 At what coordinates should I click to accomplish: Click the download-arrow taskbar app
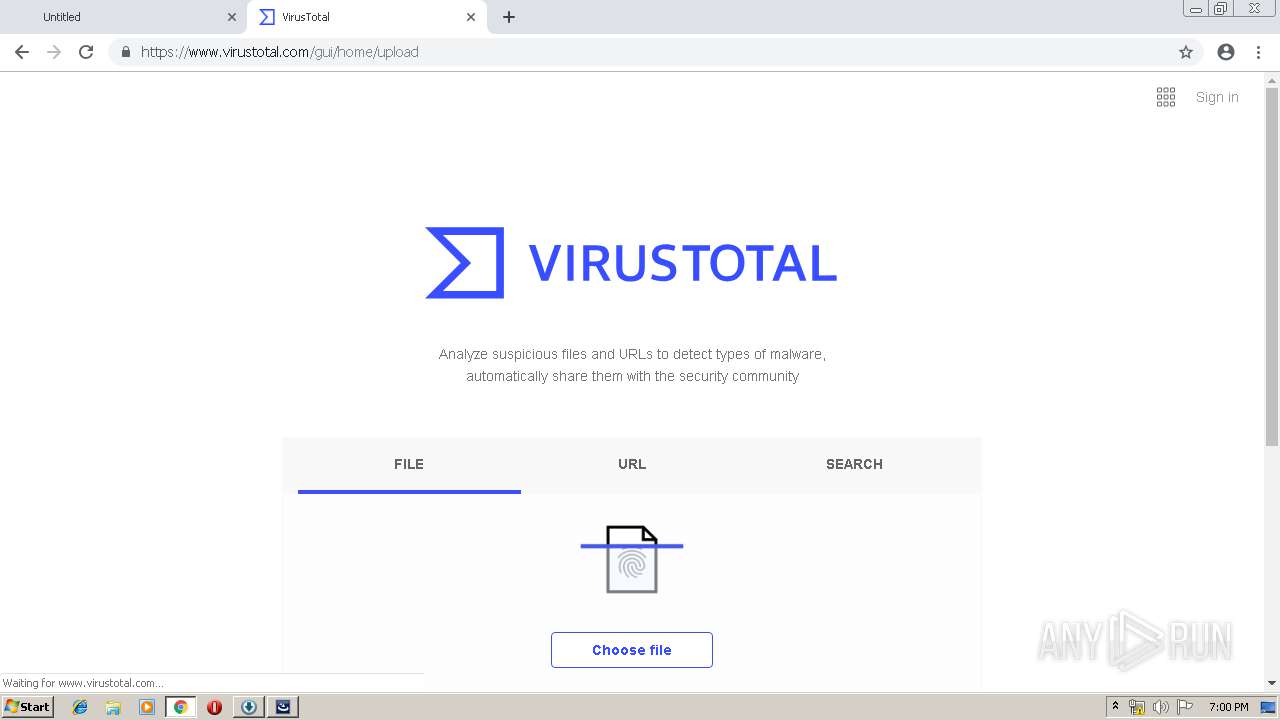[249, 707]
